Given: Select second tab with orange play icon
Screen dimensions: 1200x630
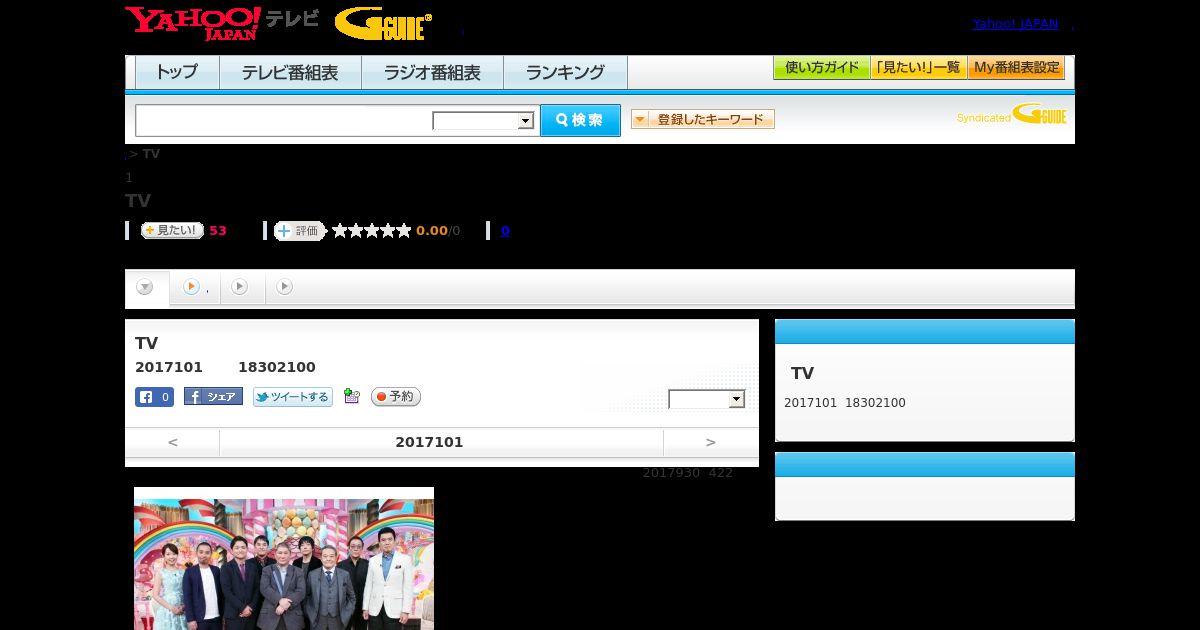Looking at the screenshot, I should coord(194,287).
